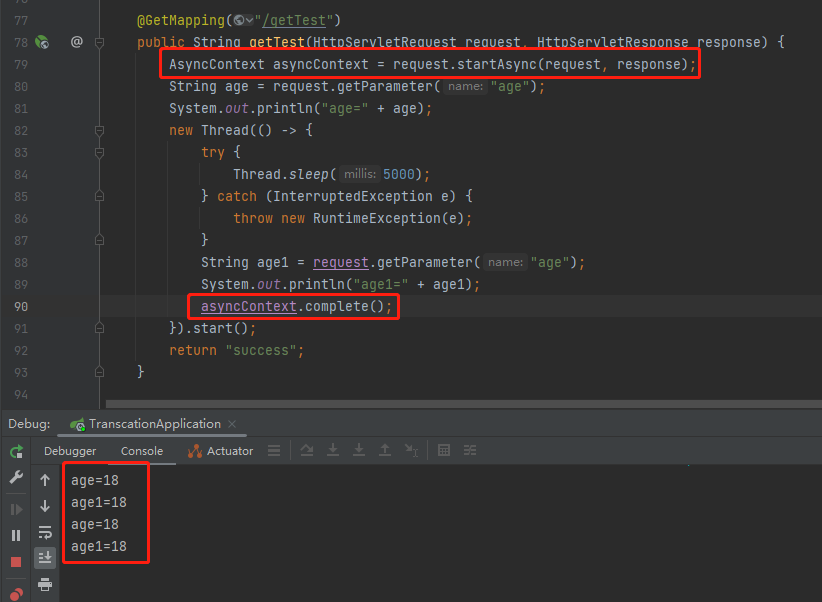Toggle fold marker at line 91
Screen dimensions: 822x602
click(99, 328)
